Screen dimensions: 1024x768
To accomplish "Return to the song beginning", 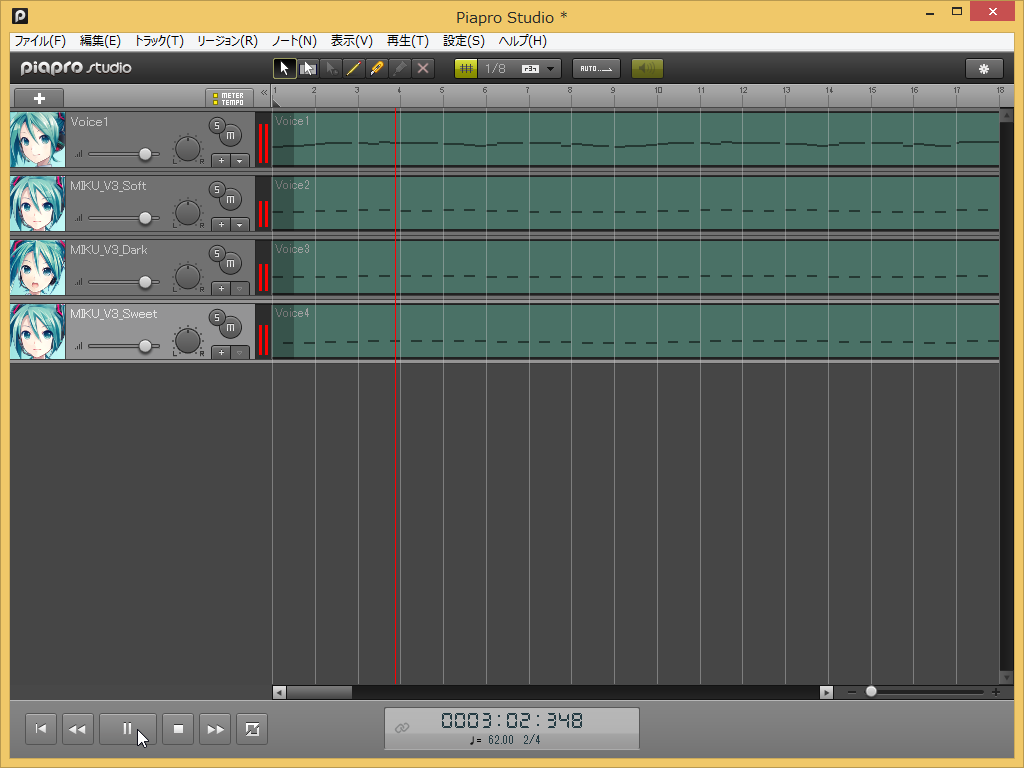I will 40,729.
